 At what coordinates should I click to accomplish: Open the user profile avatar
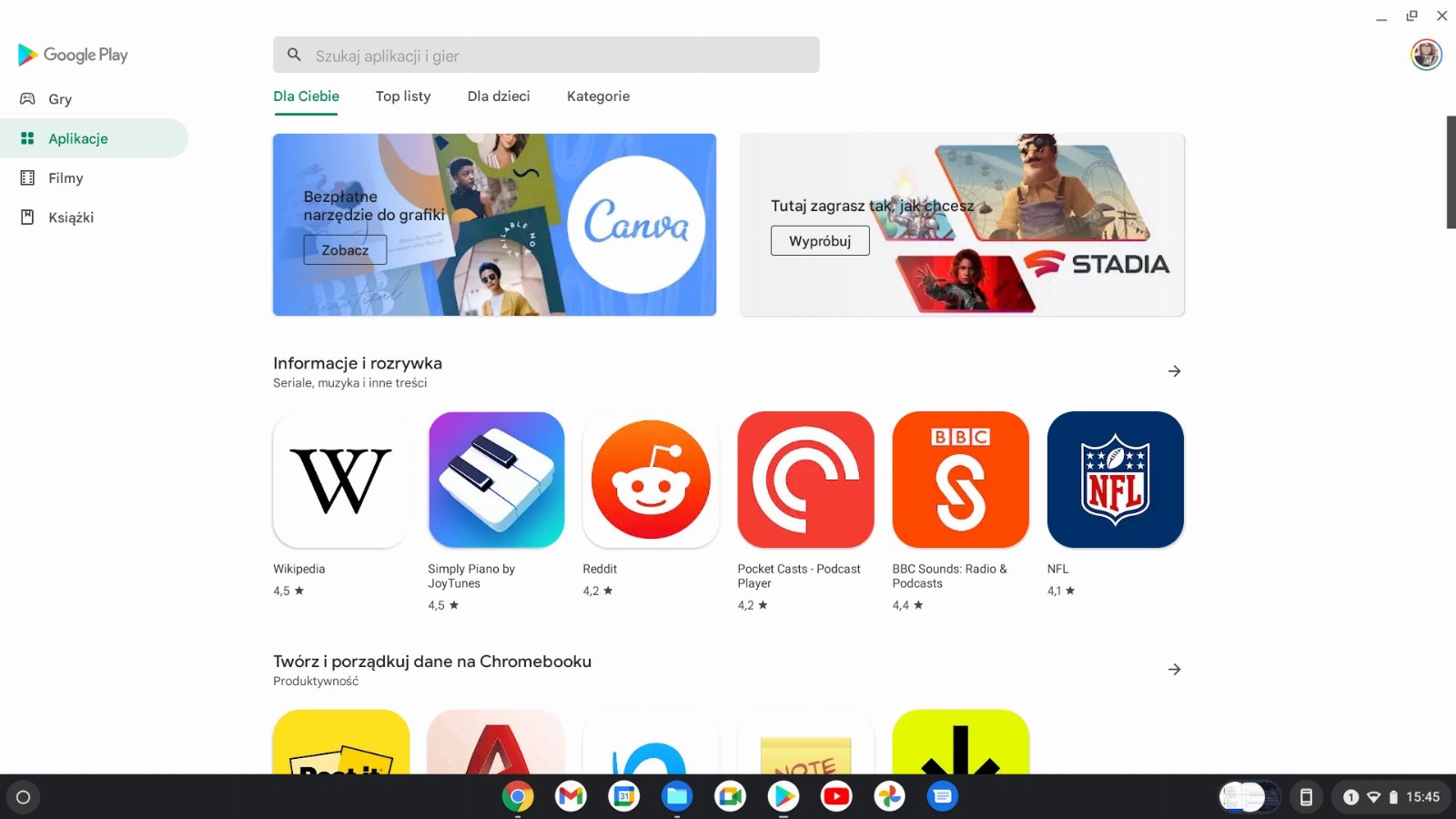[1426, 55]
